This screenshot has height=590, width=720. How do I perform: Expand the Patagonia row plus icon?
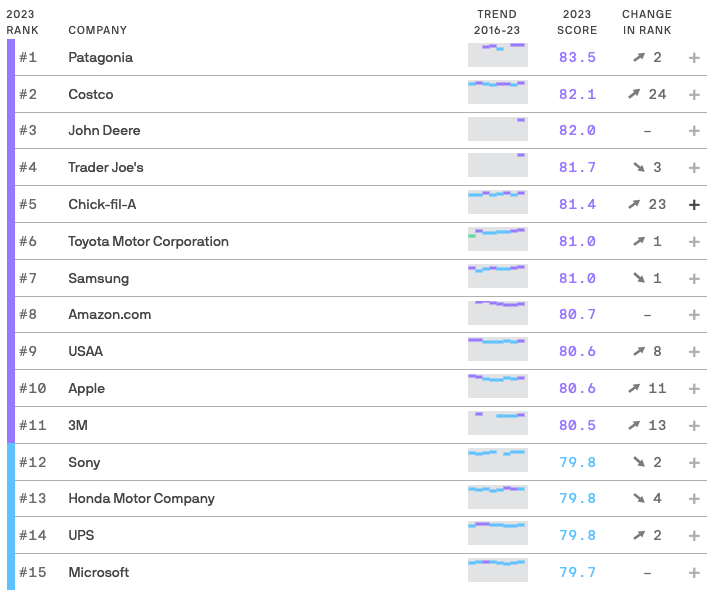point(694,58)
